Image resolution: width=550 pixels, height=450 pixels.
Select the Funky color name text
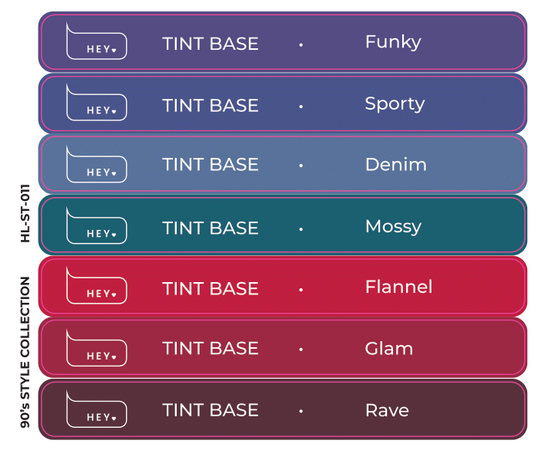(393, 43)
